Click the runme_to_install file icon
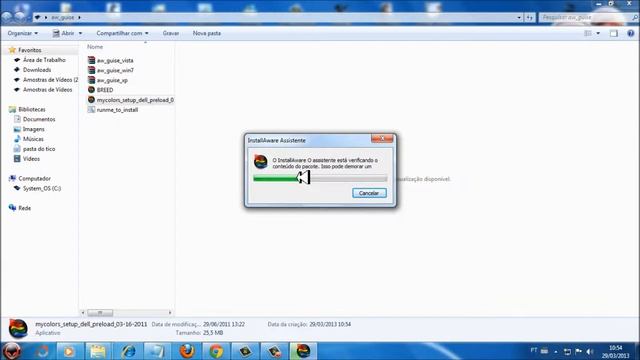The height and width of the screenshot is (360, 640). pyautogui.click(x=91, y=110)
